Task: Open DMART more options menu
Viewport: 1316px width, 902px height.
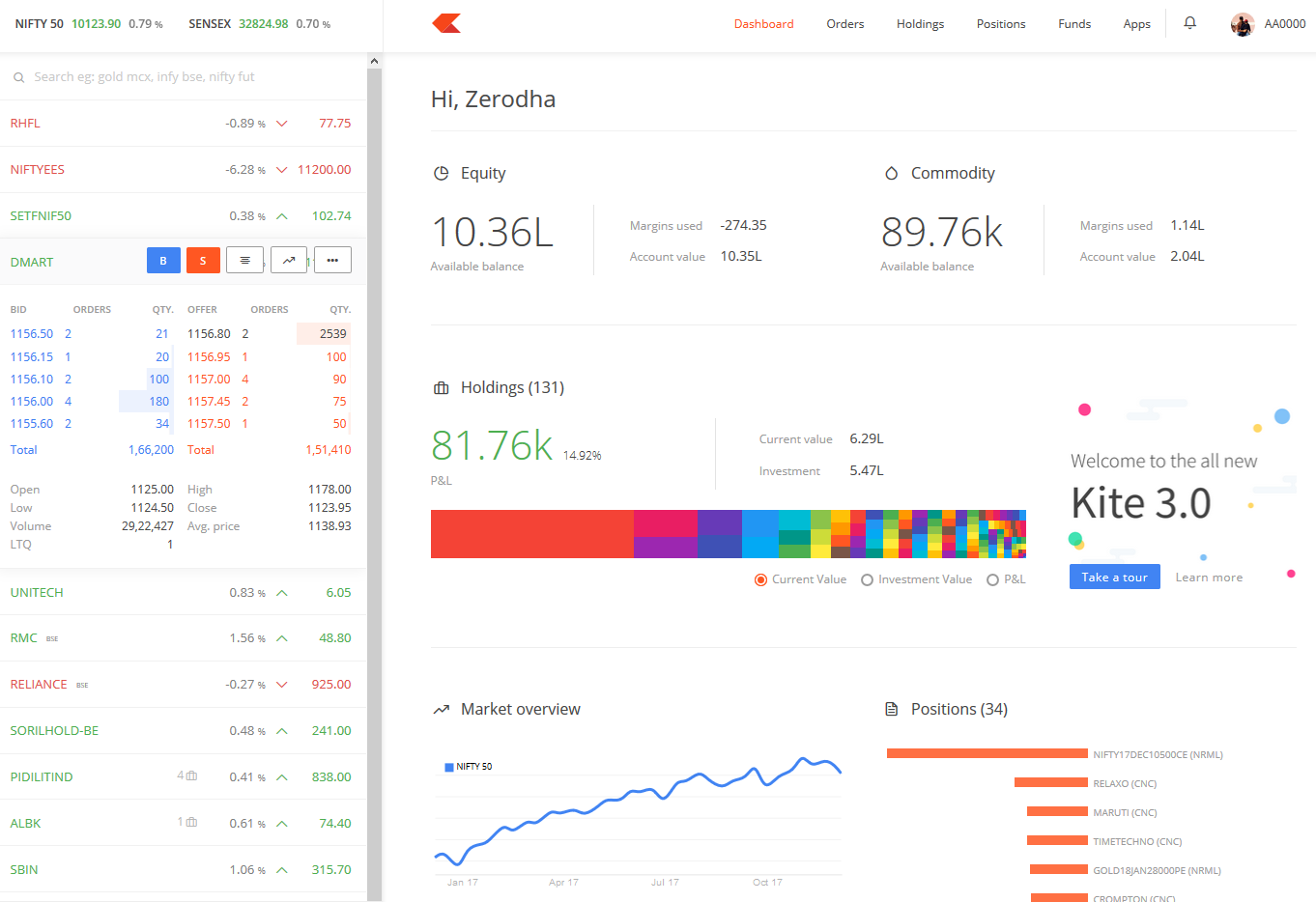Action: click(332, 261)
